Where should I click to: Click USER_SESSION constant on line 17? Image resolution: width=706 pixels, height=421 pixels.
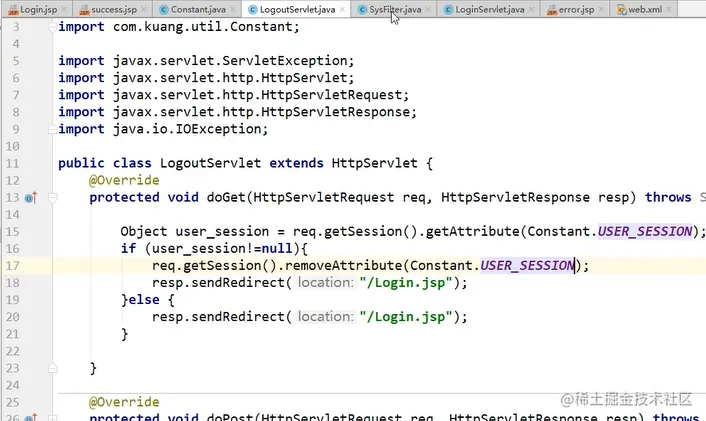click(x=527, y=266)
